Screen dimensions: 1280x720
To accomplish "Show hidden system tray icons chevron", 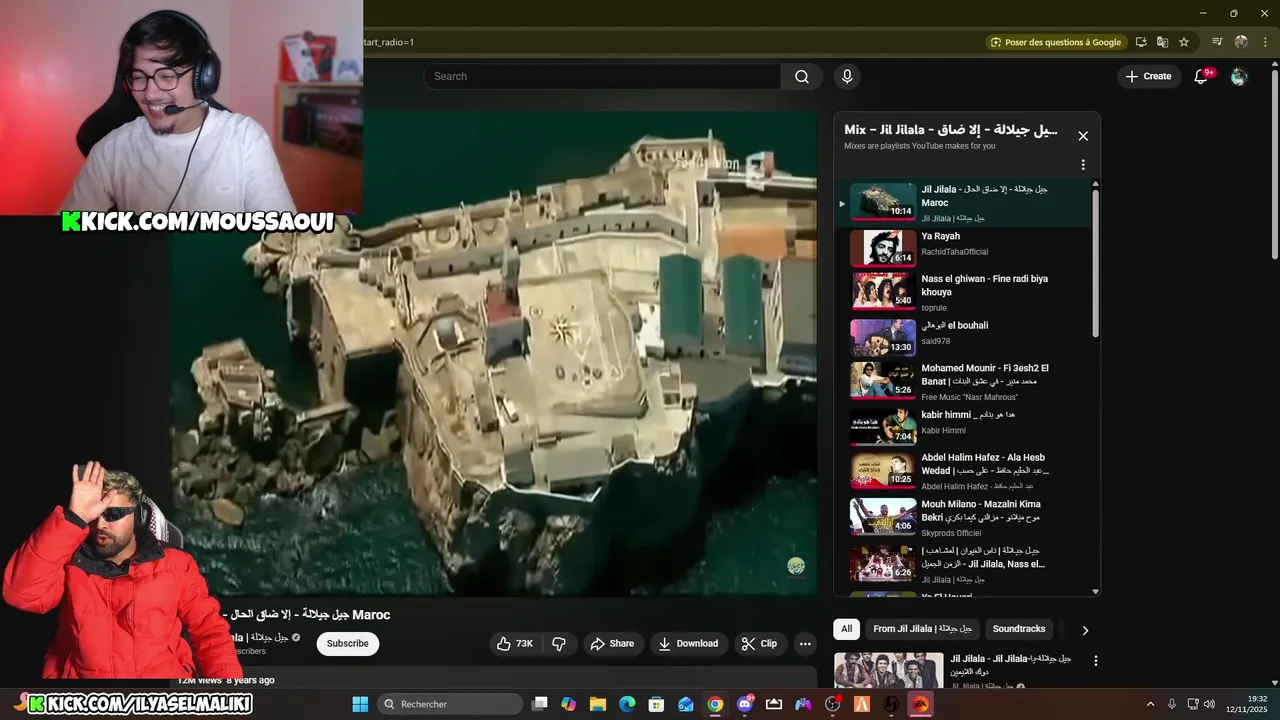I will [x=1150, y=704].
